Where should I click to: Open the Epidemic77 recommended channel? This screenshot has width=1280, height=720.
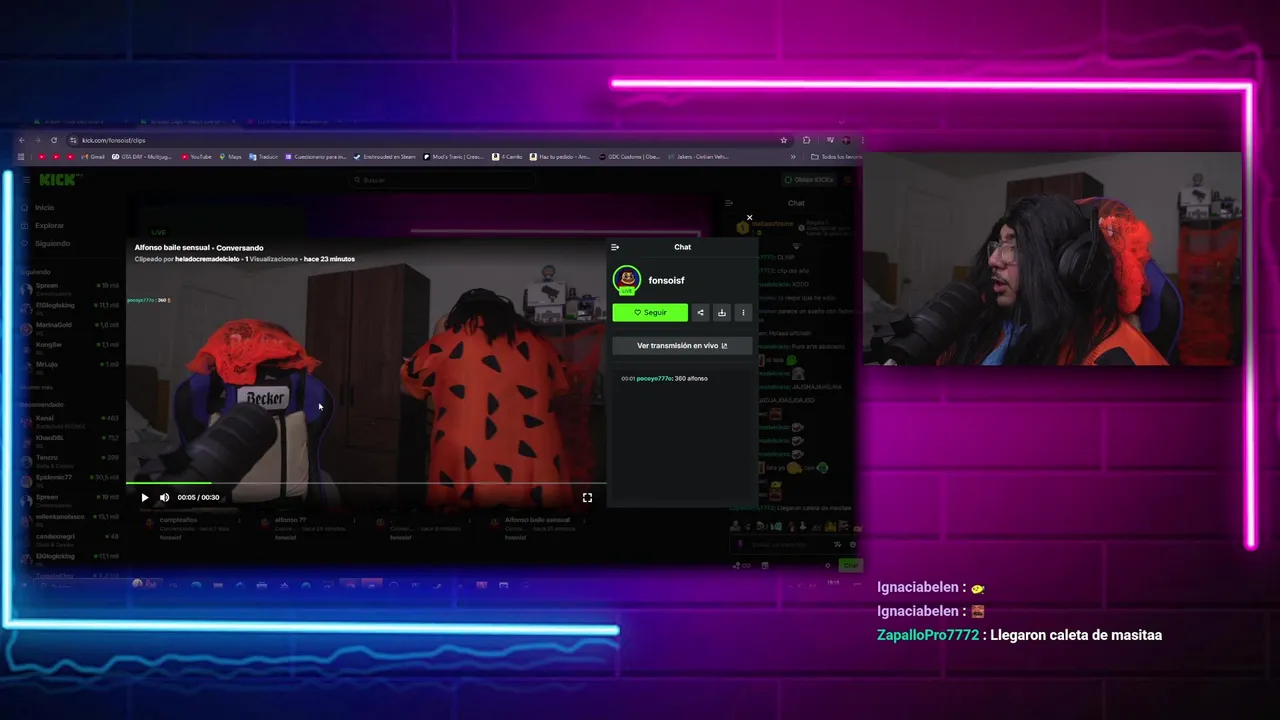tap(70, 479)
